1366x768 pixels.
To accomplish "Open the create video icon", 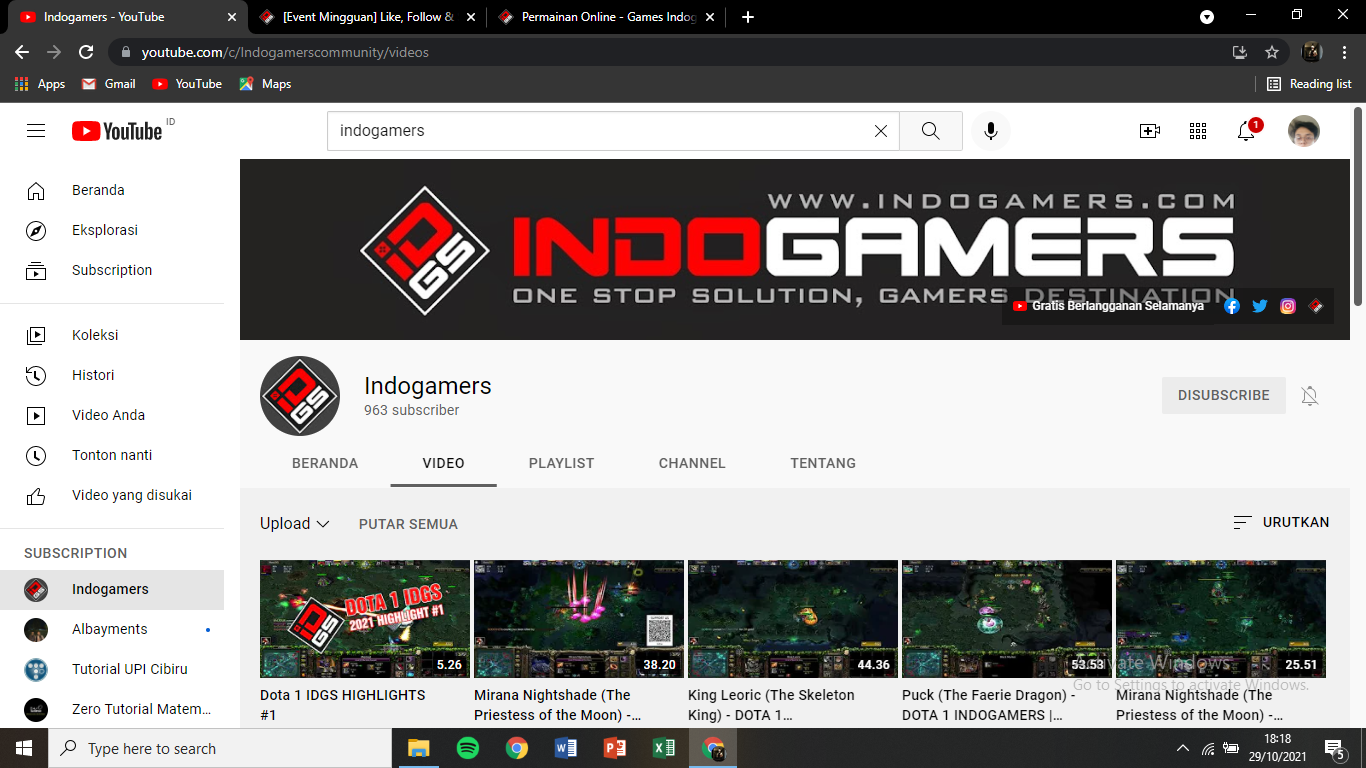I will point(1150,131).
